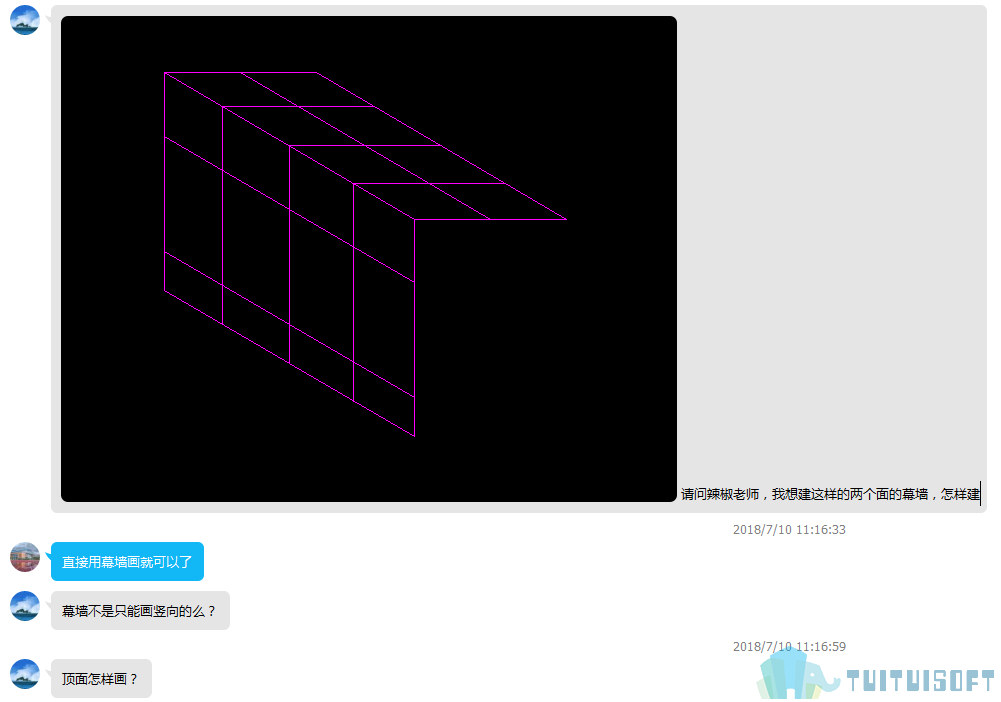
Task: Select the blue bubble 直接用幕墙画就可以了
Action: click(127, 562)
